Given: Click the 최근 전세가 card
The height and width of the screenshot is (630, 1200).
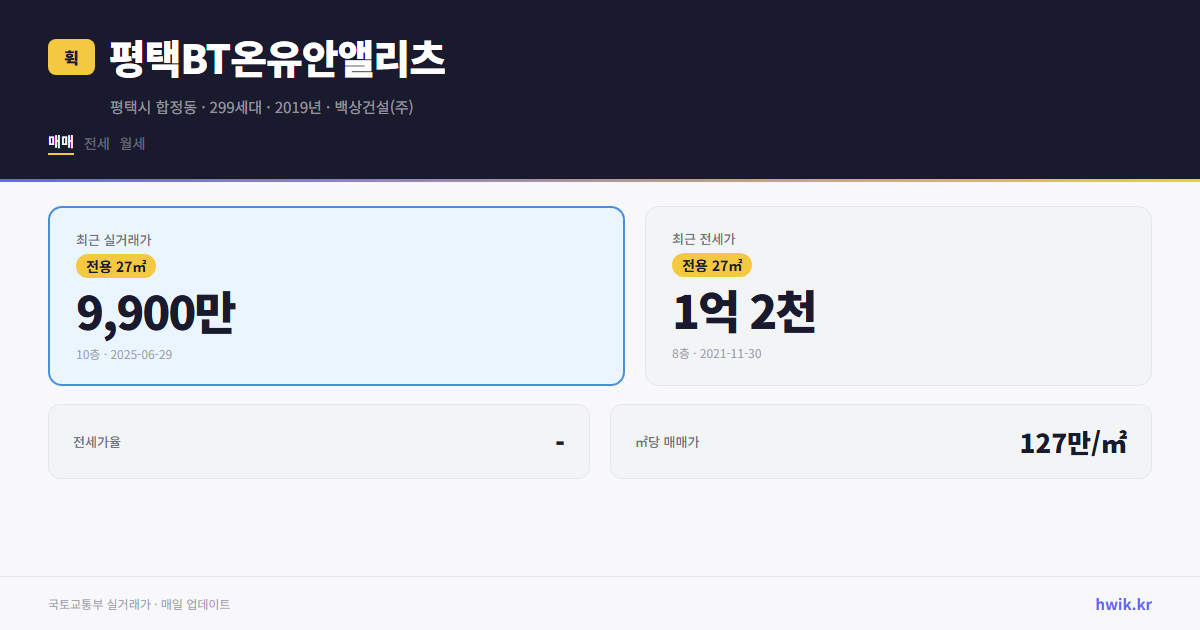Looking at the screenshot, I should [x=898, y=295].
